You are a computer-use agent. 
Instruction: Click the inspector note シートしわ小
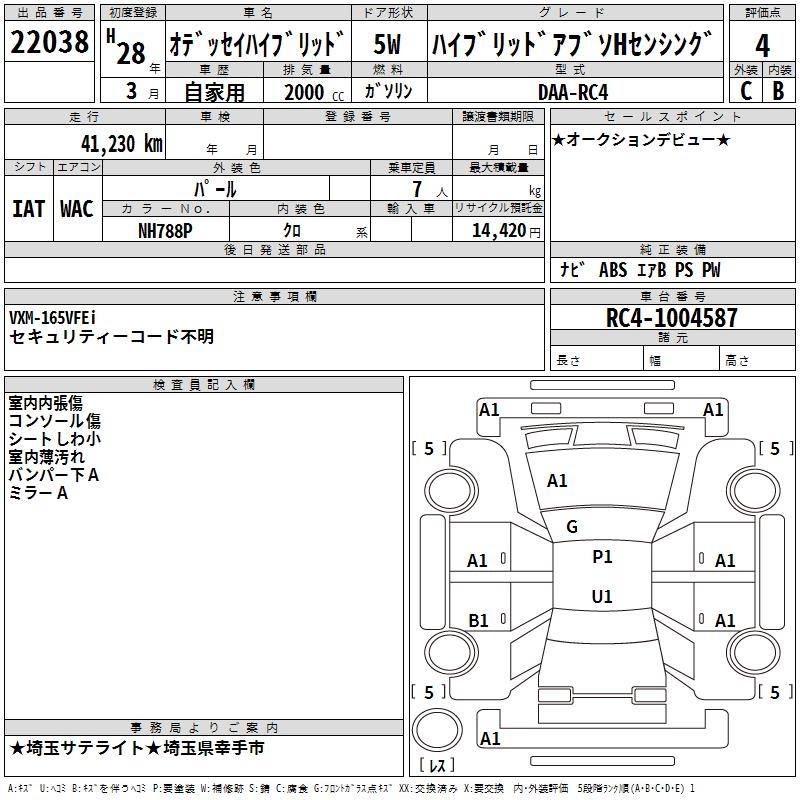55,439
